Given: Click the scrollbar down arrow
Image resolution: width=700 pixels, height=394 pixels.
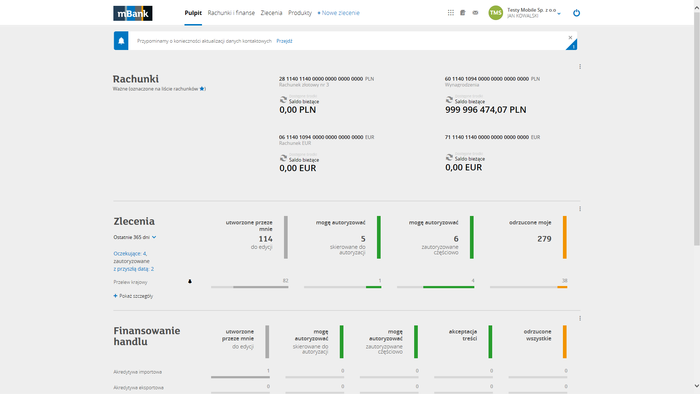Looking at the screenshot, I should [x=696, y=386].
